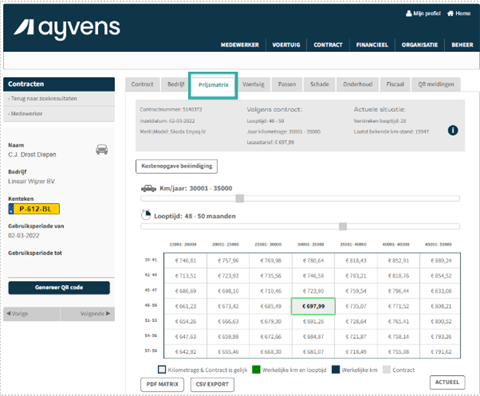Screen dimensions: 480x396
Task: Select price cell € 642,92
Action: tap(186, 352)
